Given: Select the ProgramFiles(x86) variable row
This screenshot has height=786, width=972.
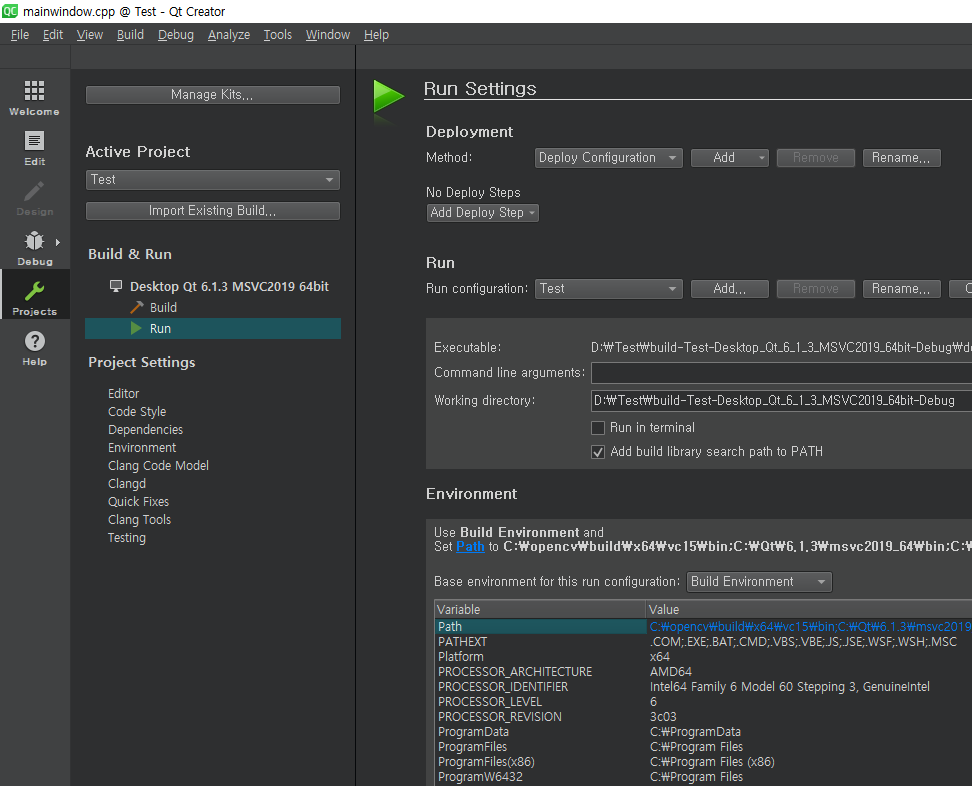Looking at the screenshot, I should click(x=704, y=762).
